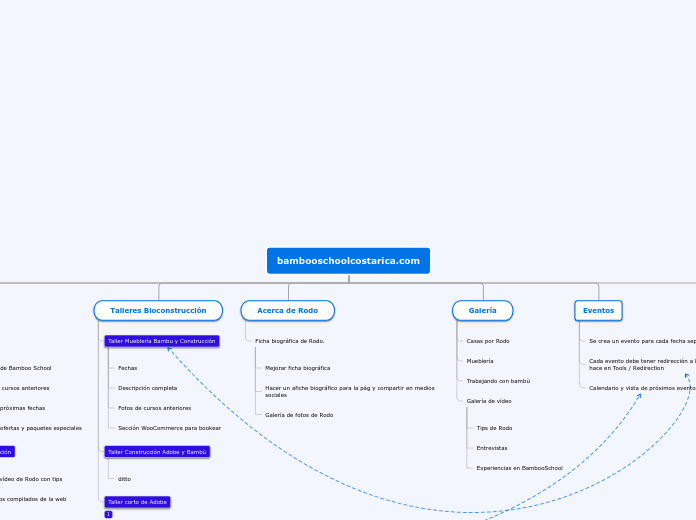Select Taller Mueblería Bambu y Construcción node

pos(162,341)
